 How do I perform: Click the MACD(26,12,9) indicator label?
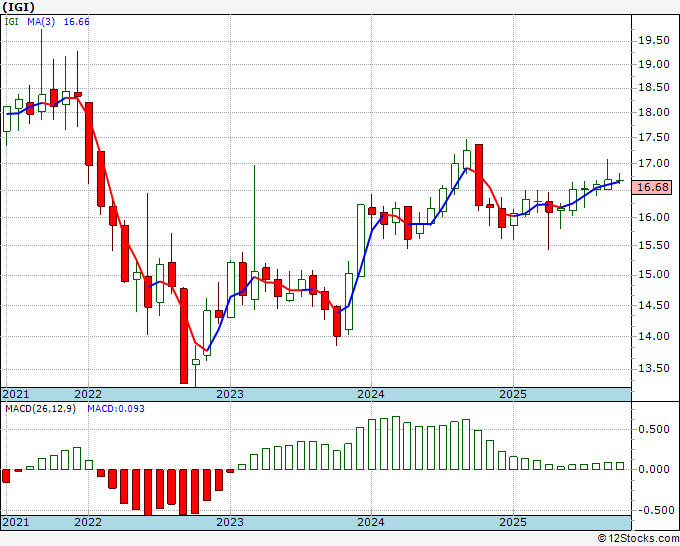tap(40, 409)
